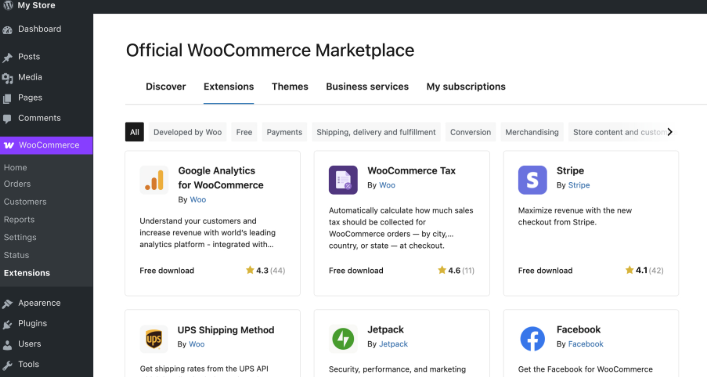Viewport: 707px width, 377px height.
Task: Click the Google Analytics bar chart icon
Action: (x=154, y=179)
